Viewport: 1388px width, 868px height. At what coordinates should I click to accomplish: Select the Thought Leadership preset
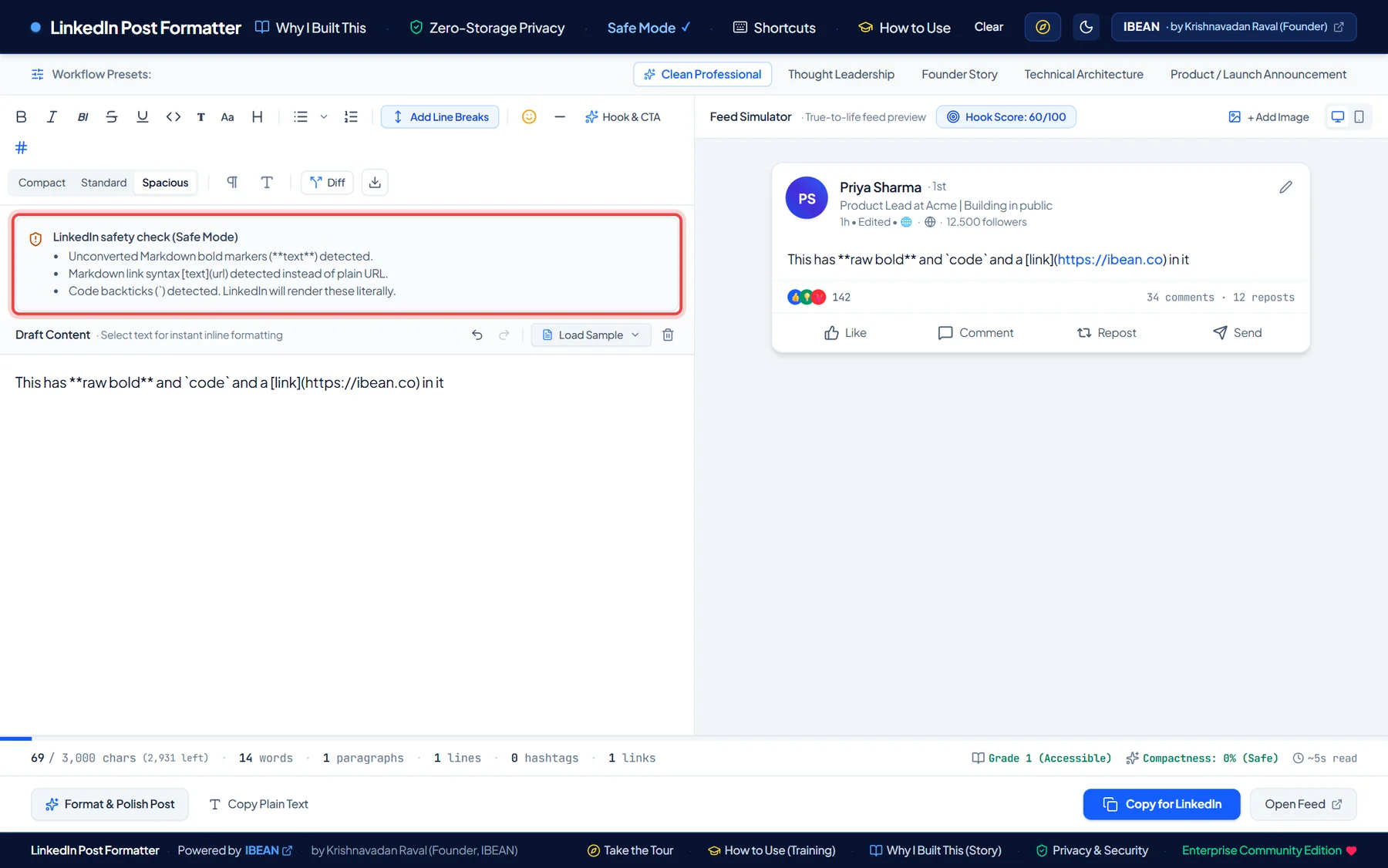[x=841, y=75]
